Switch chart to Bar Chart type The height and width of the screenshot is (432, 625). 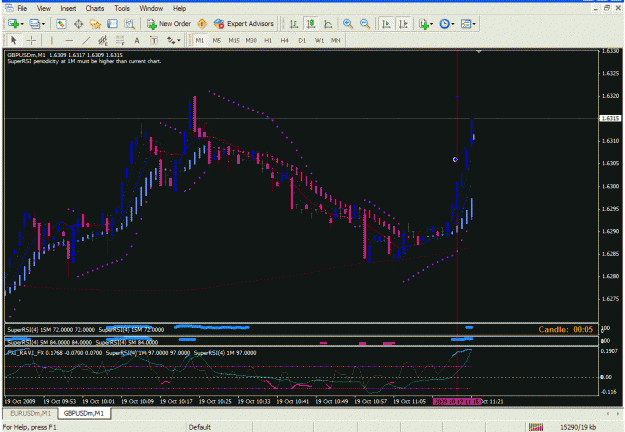pyautogui.click(x=294, y=24)
